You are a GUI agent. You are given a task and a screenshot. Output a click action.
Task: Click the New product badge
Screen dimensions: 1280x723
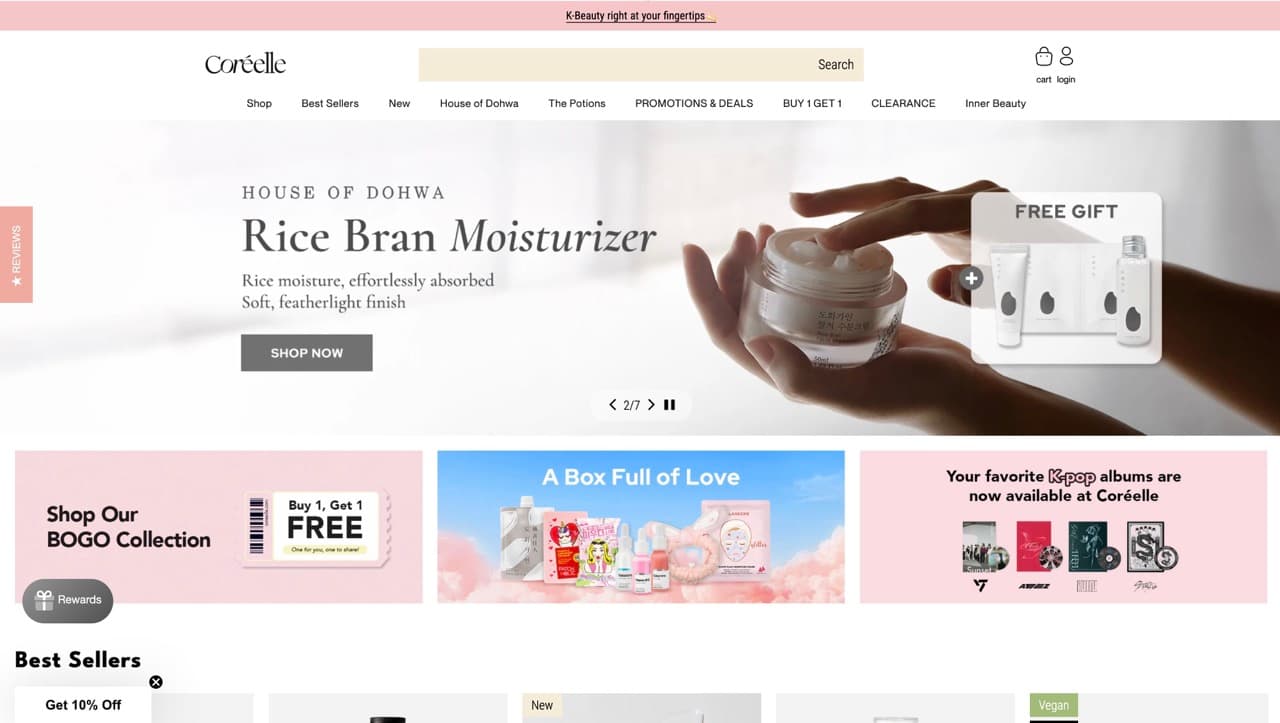coord(542,705)
